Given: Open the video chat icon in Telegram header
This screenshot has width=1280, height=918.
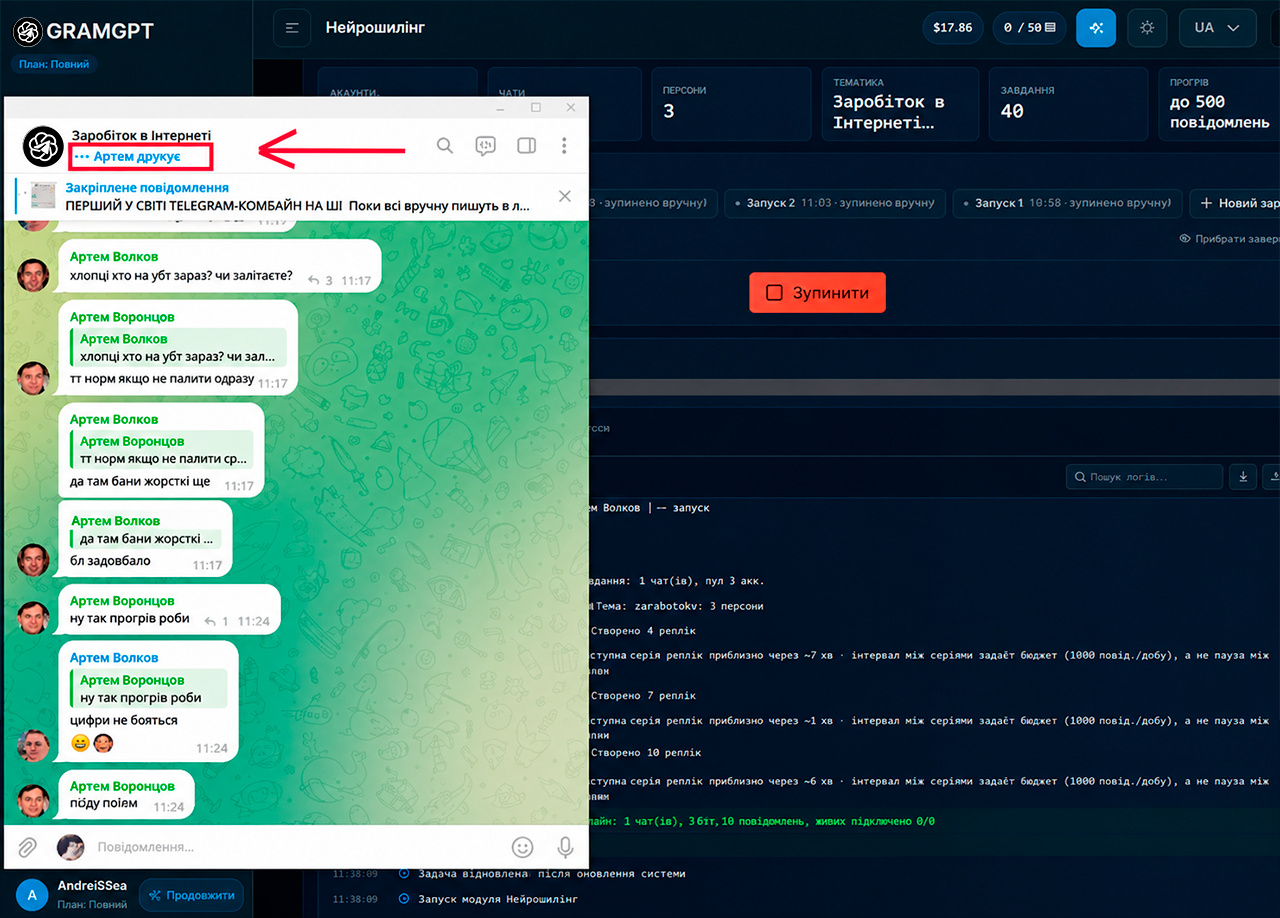Looking at the screenshot, I should [486, 146].
